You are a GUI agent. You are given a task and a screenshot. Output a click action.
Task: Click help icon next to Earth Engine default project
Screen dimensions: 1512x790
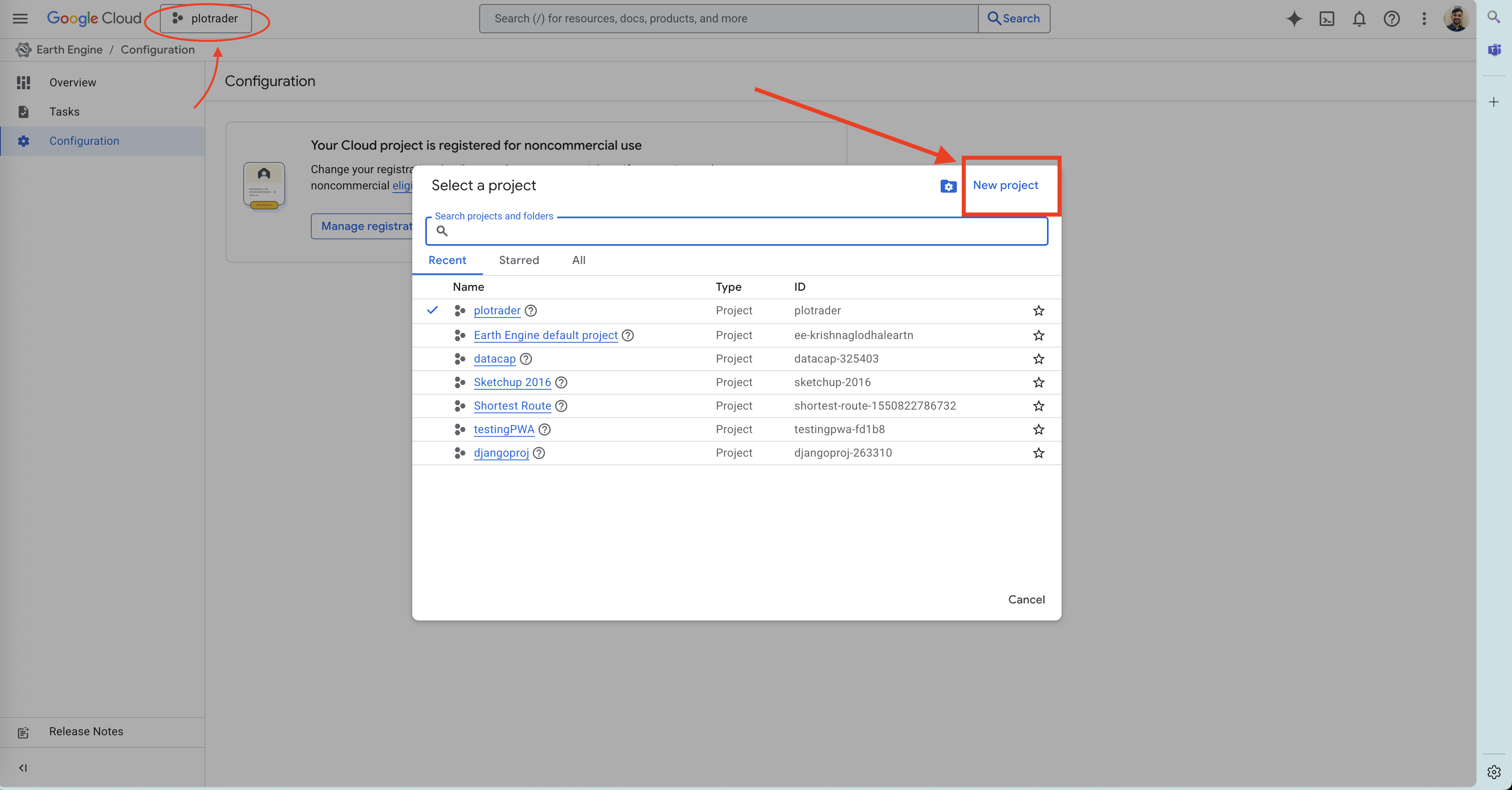pos(627,335)
